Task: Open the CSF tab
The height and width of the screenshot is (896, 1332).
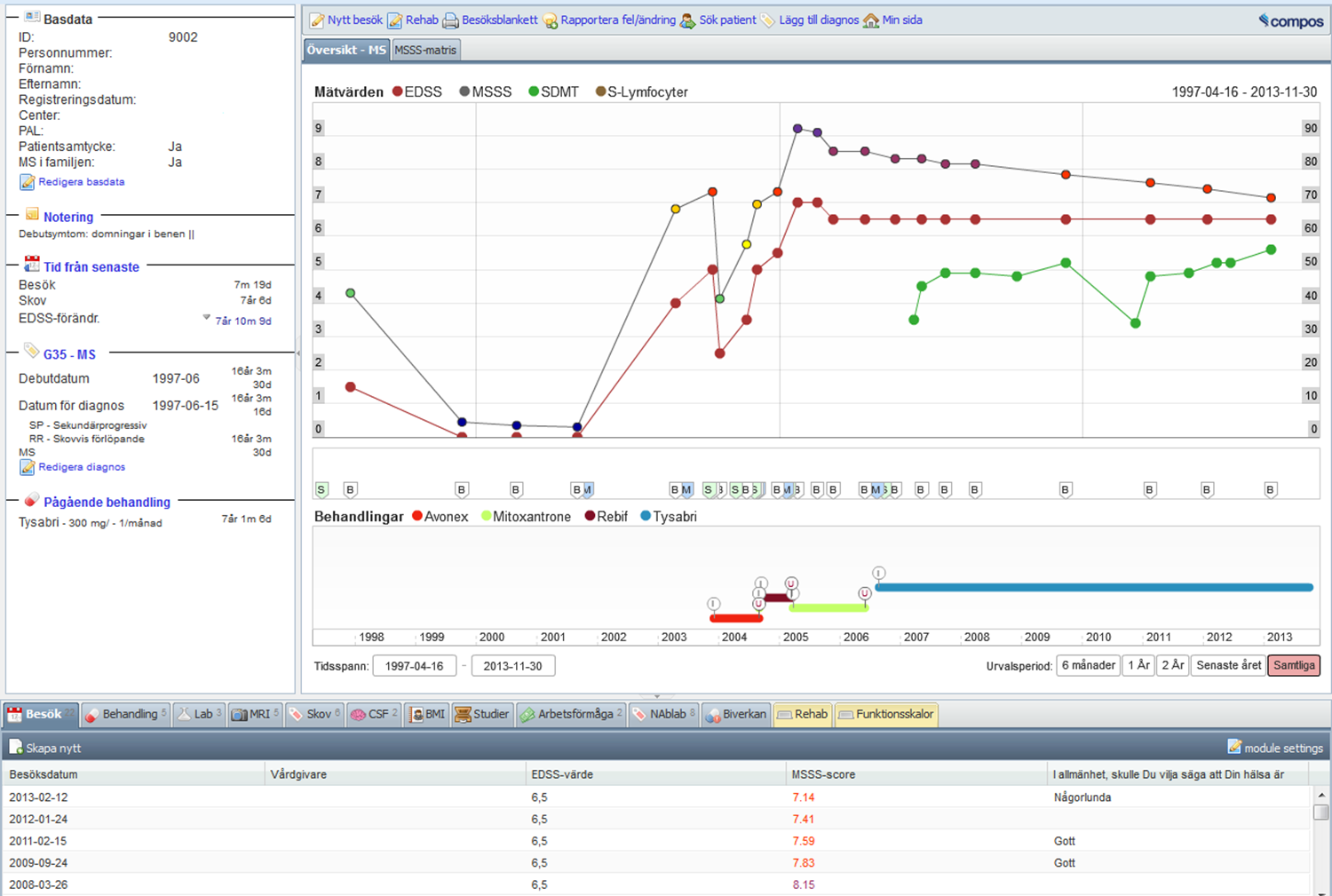Action: 374,714
